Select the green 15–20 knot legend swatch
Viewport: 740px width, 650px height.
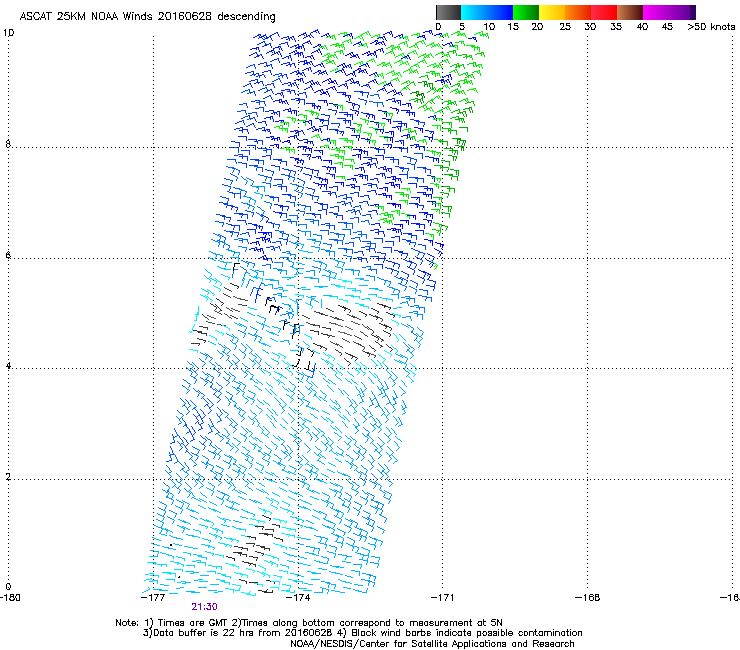click(x=526, y=12)
